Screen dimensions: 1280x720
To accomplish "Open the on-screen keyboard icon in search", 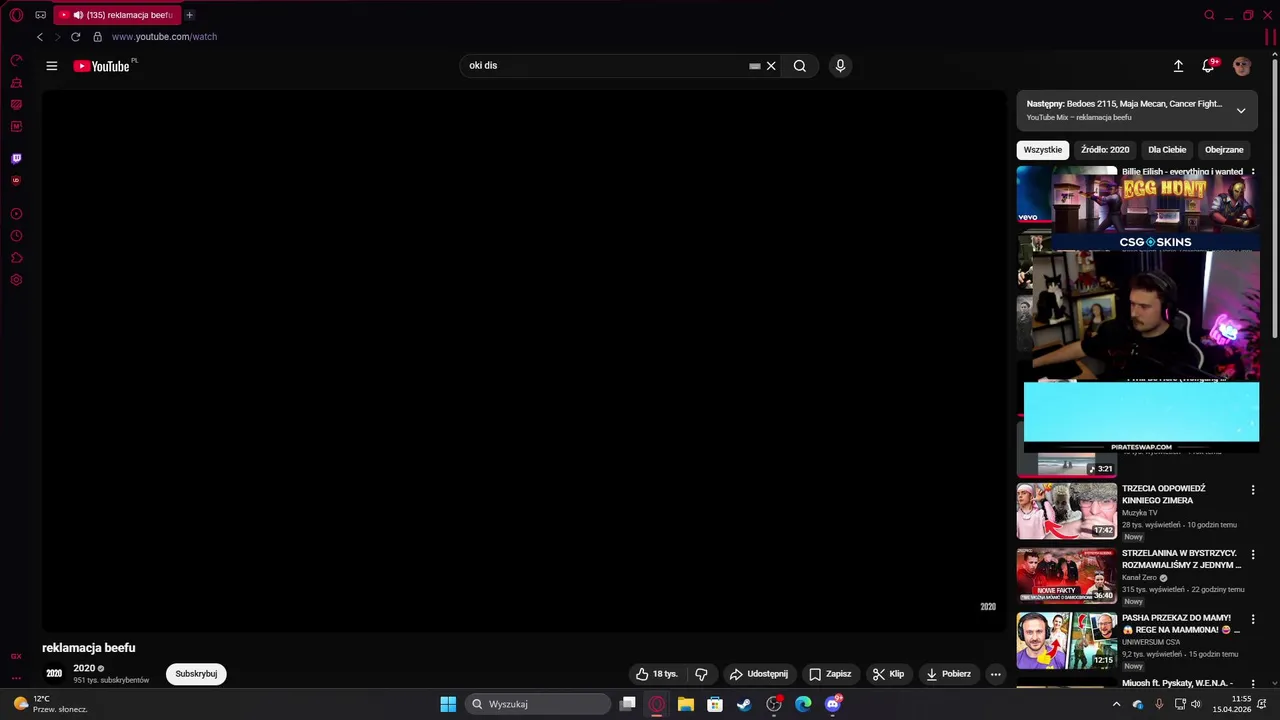I will 755,66.
